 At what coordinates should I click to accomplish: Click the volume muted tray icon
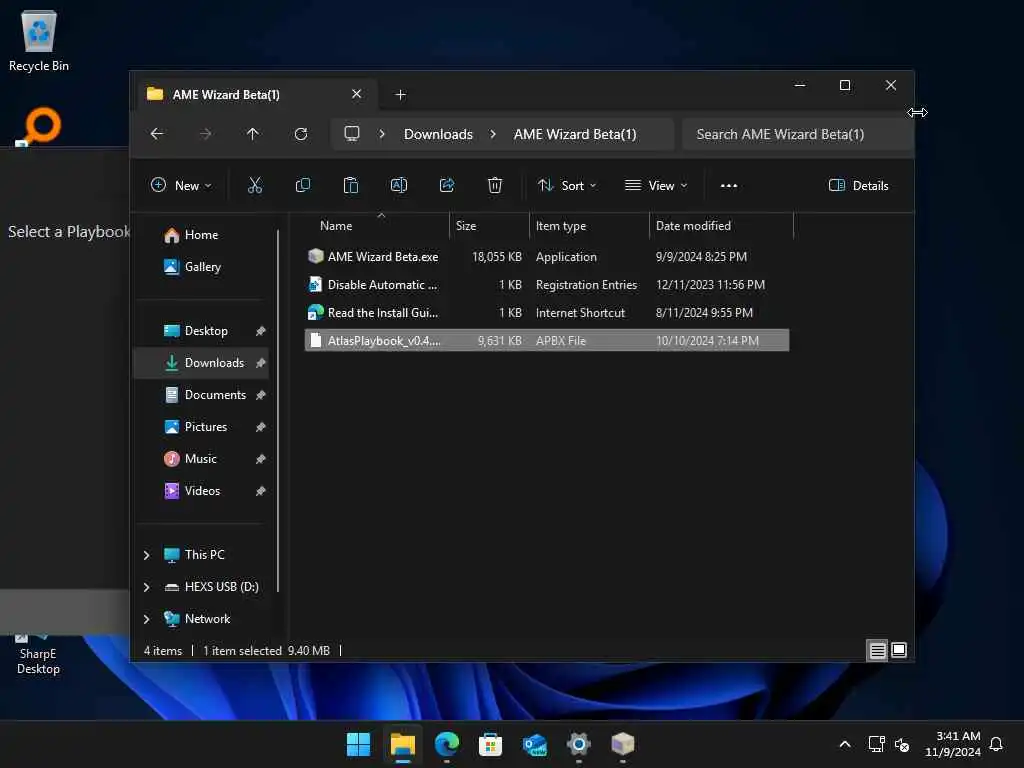(x=902, y=744)
